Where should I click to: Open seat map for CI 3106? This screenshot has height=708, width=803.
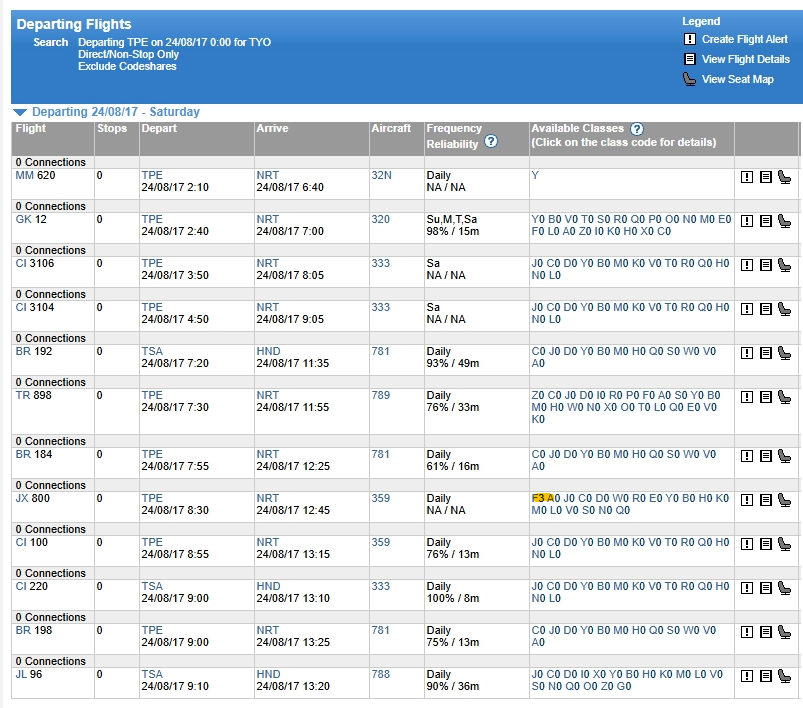pos(784,265)
